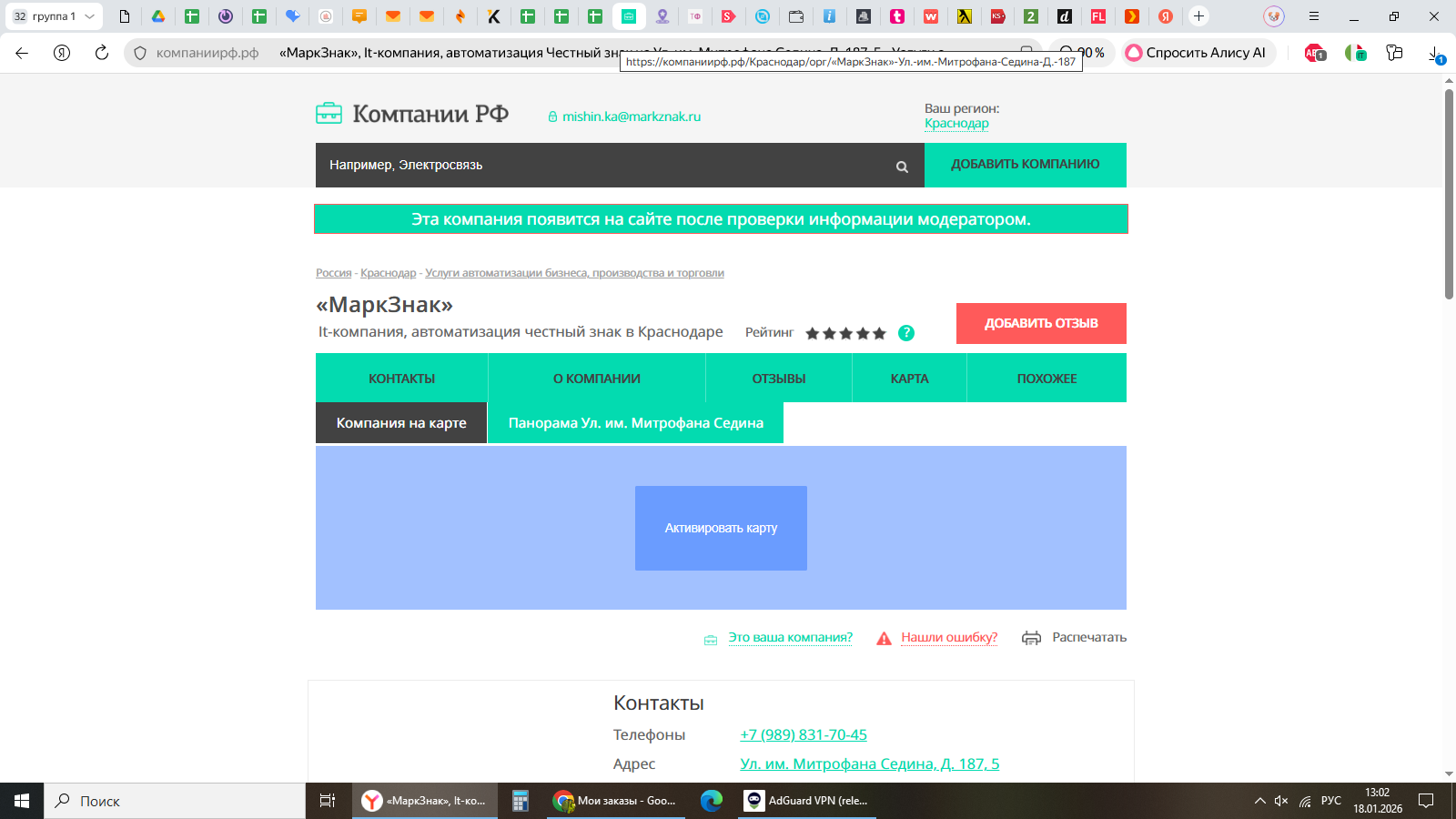Screen dimensions: 1456x819
Task: Open the red W icon tab
Action: tap(931, 16)
